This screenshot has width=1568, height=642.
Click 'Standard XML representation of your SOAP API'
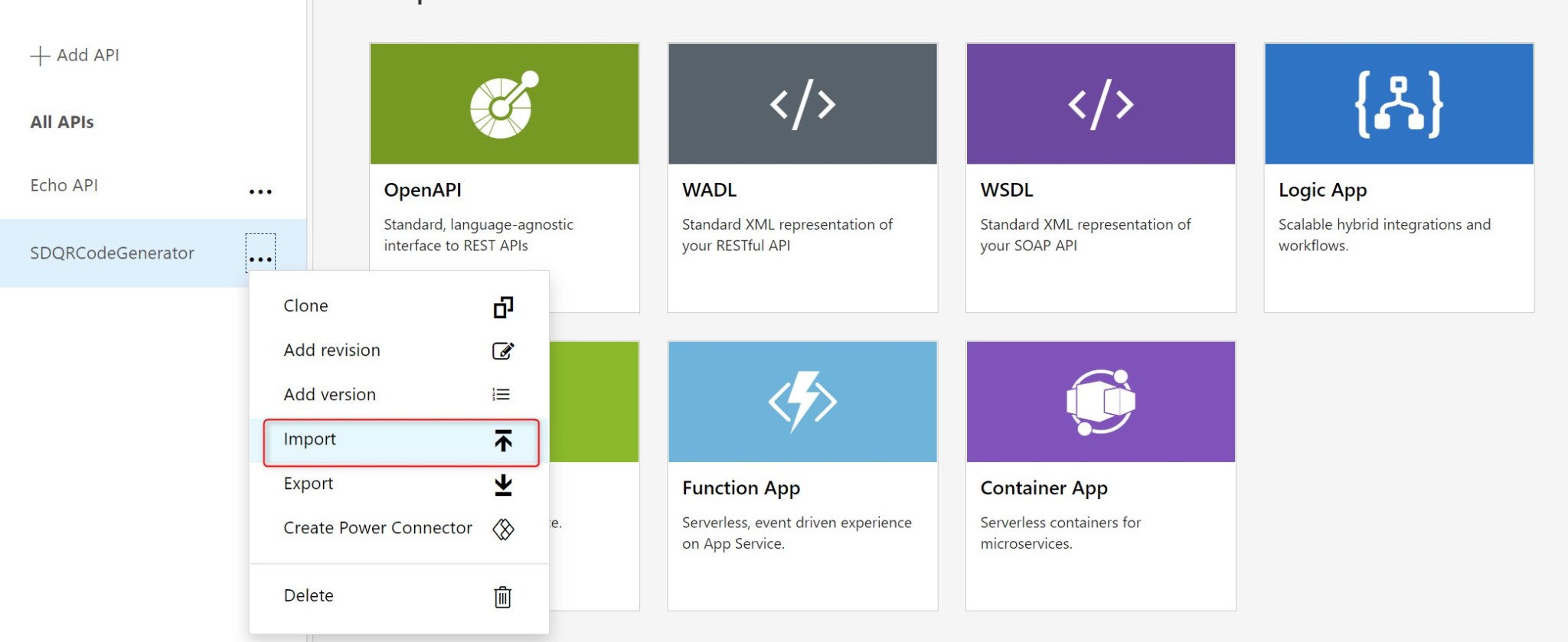[x=1086, y=235]
